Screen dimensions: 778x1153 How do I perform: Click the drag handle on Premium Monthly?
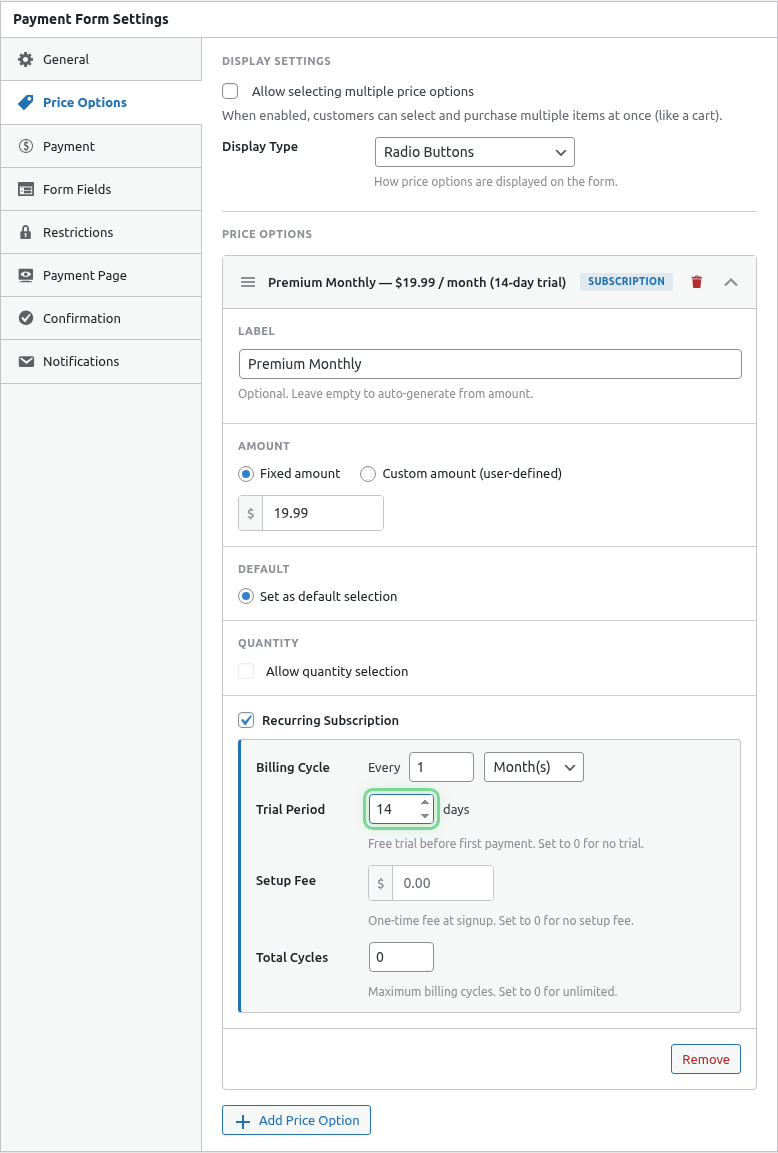[248, 282]
